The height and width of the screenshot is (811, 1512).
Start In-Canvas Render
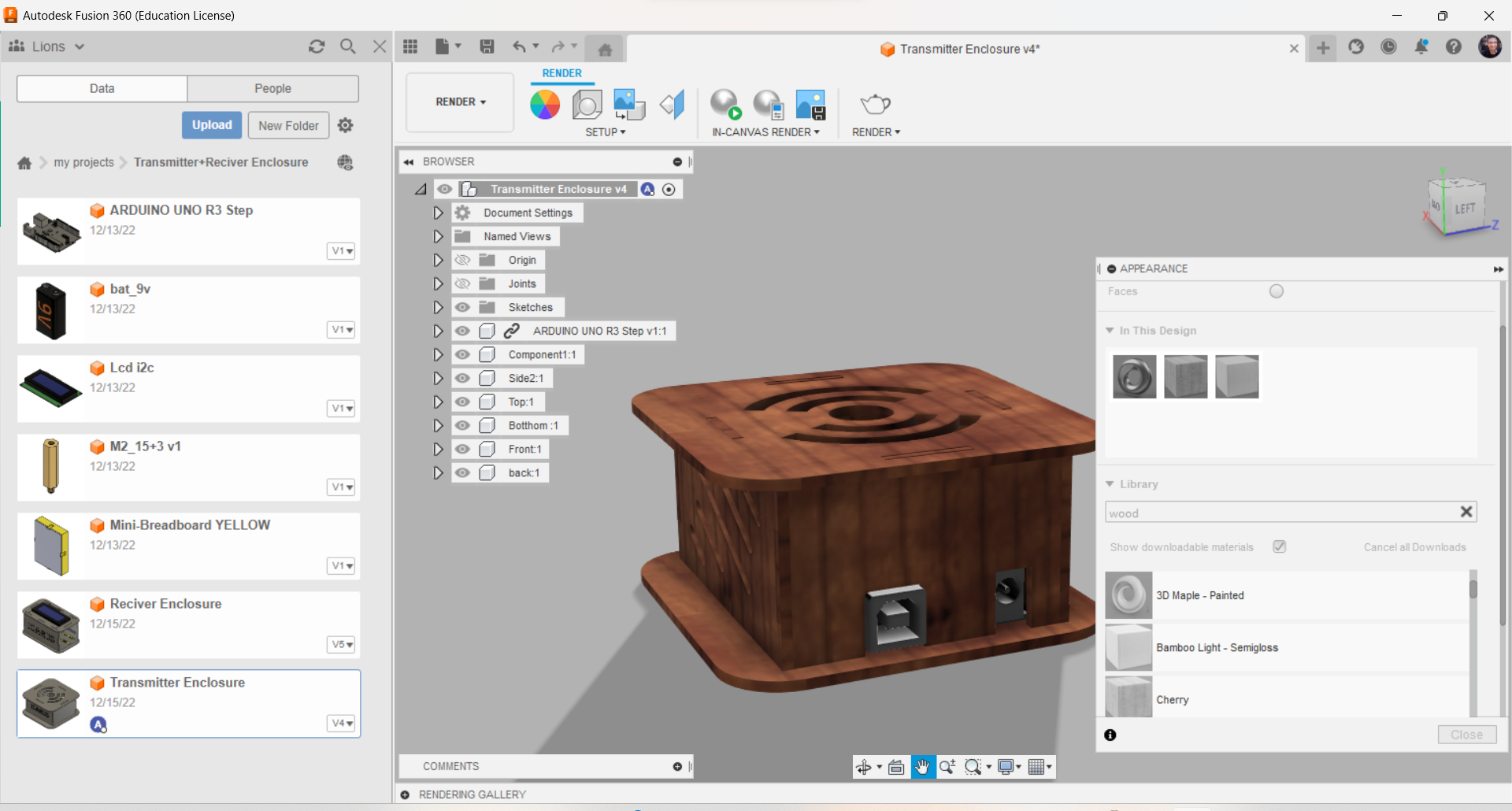(x=724, y=104)
